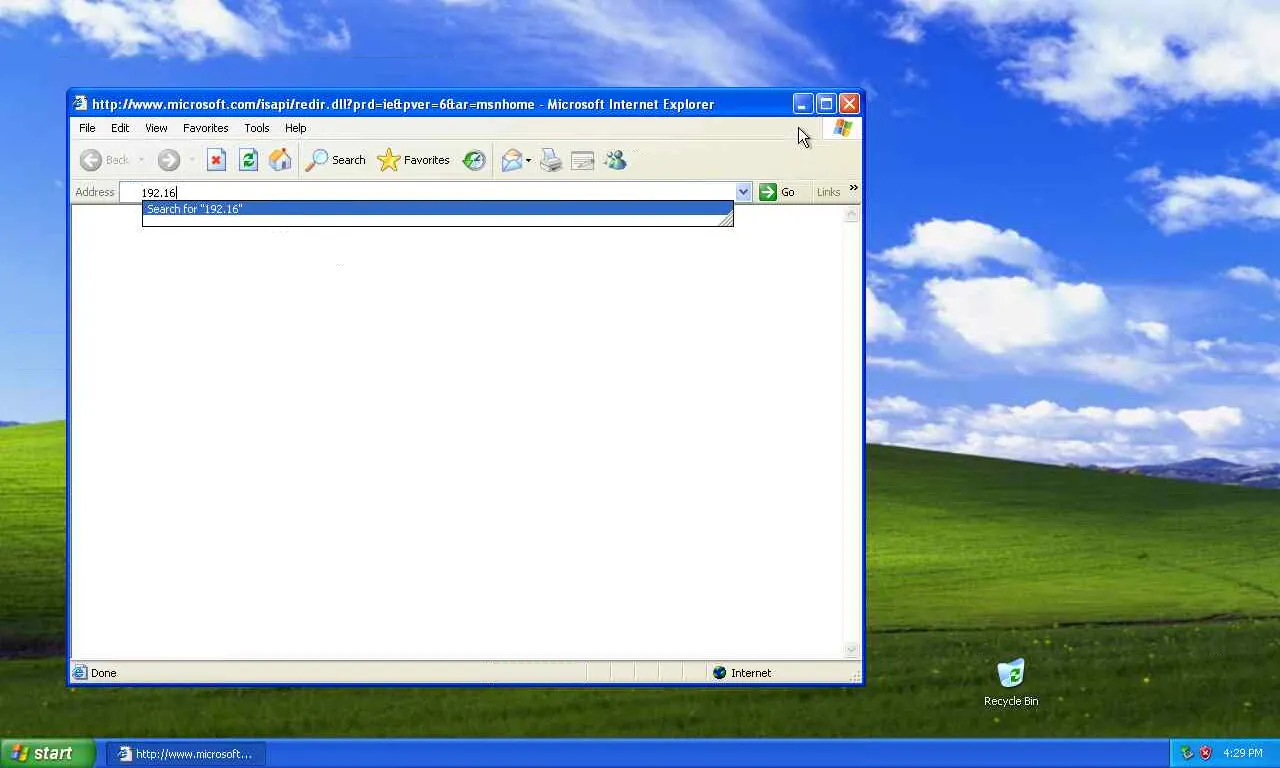Close the Internet Explorer window
This screenshot has height=768, width=1280.
point(849,103)
